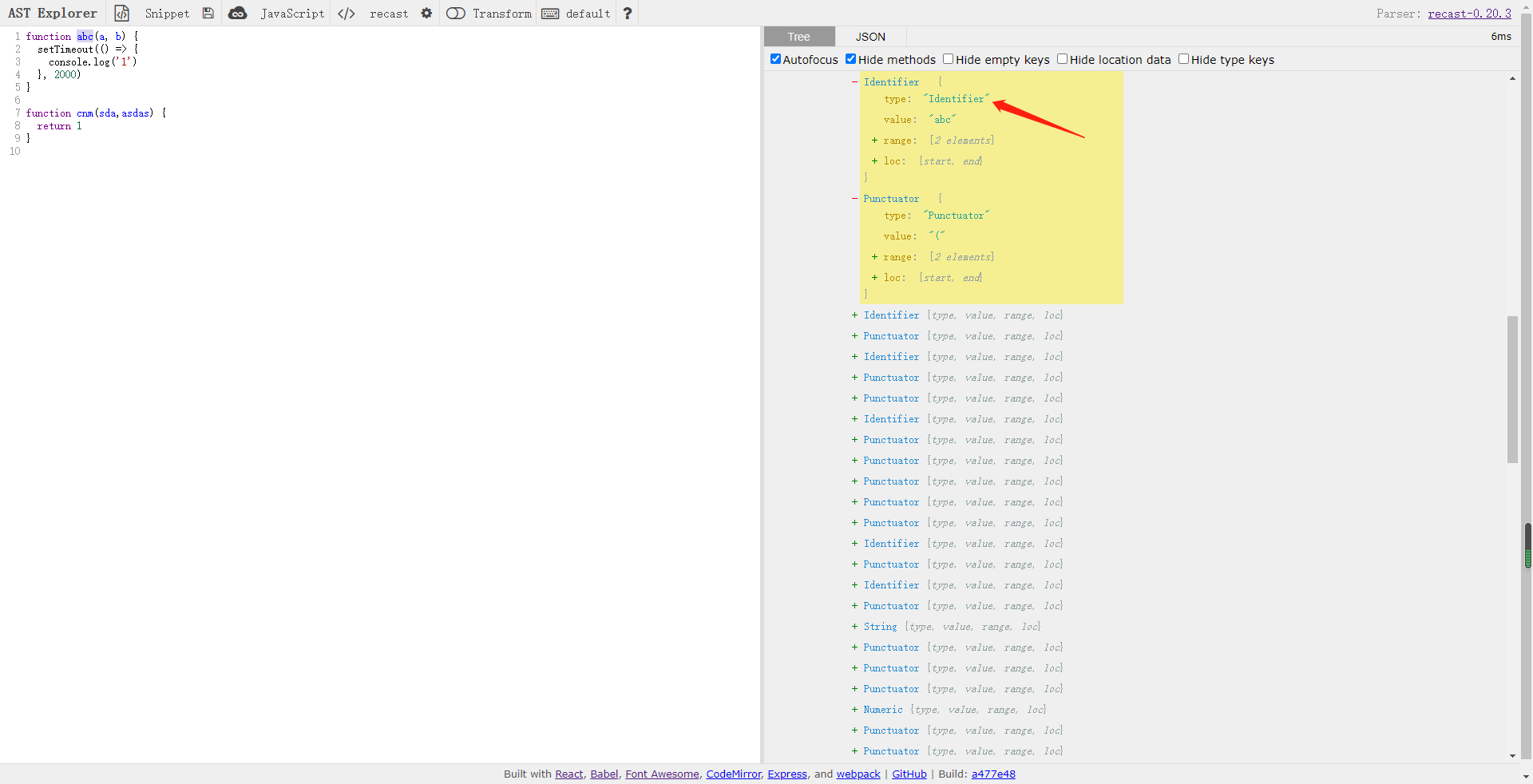
Task: Uncheck the Autofocus checkbox
Action: point(775,59)
